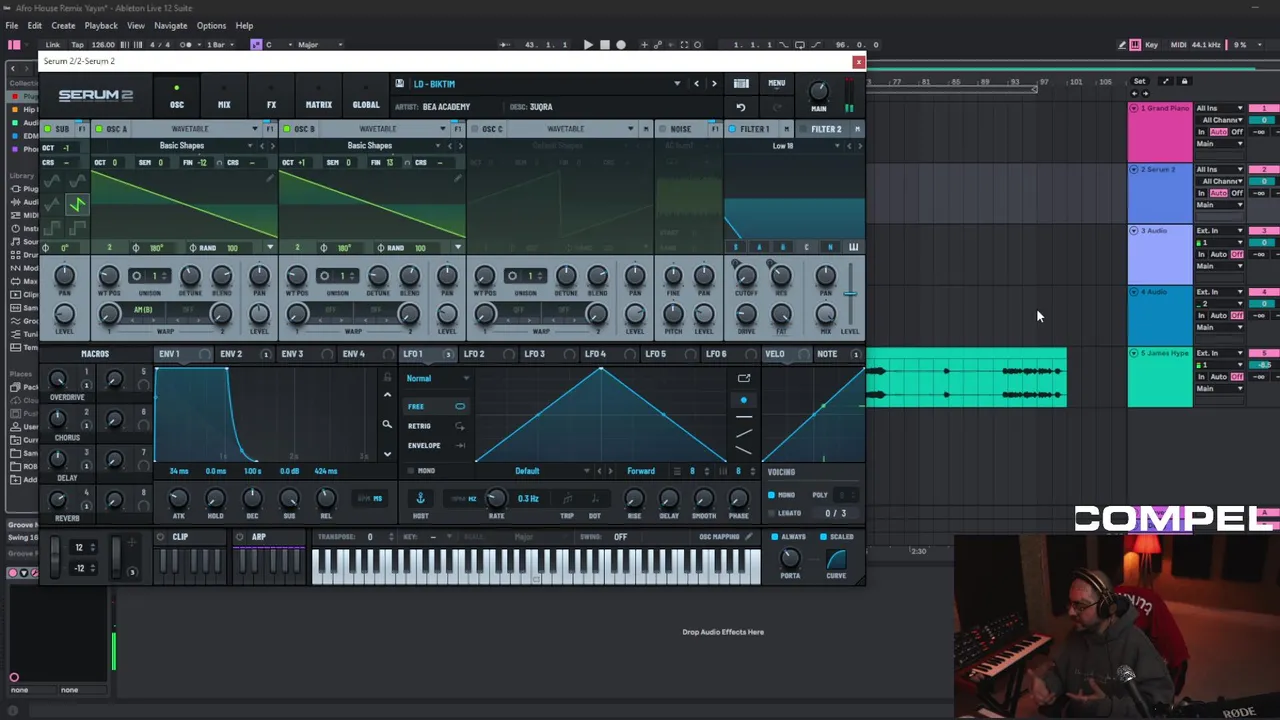Image resolution: width=1280 pixels, height=720 pixels.
Task: Click the Serum undo arrow
Action: tap(741, 107)
